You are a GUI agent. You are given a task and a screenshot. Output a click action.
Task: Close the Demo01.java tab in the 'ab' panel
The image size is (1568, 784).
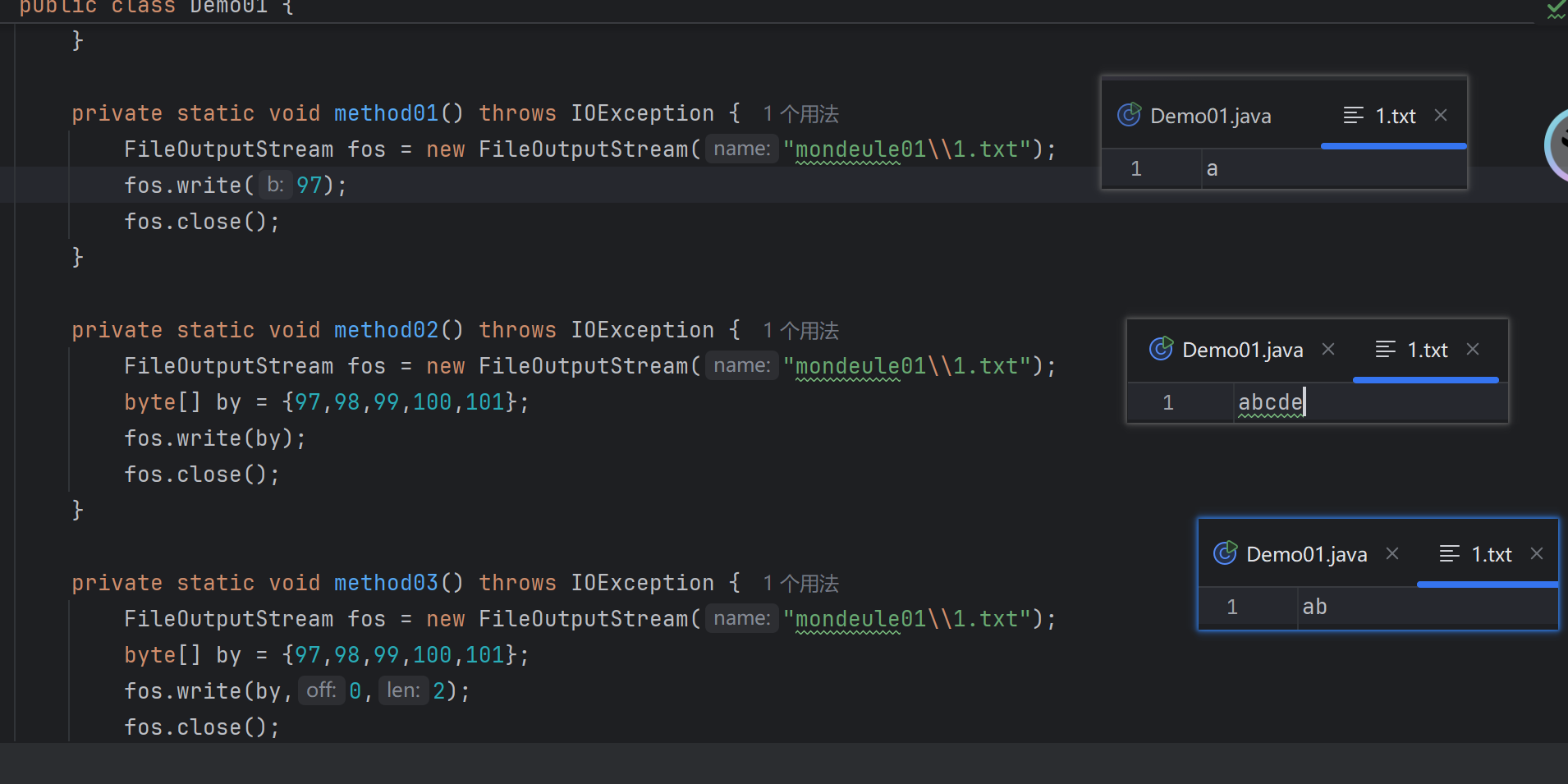[x=1392, y=554]
